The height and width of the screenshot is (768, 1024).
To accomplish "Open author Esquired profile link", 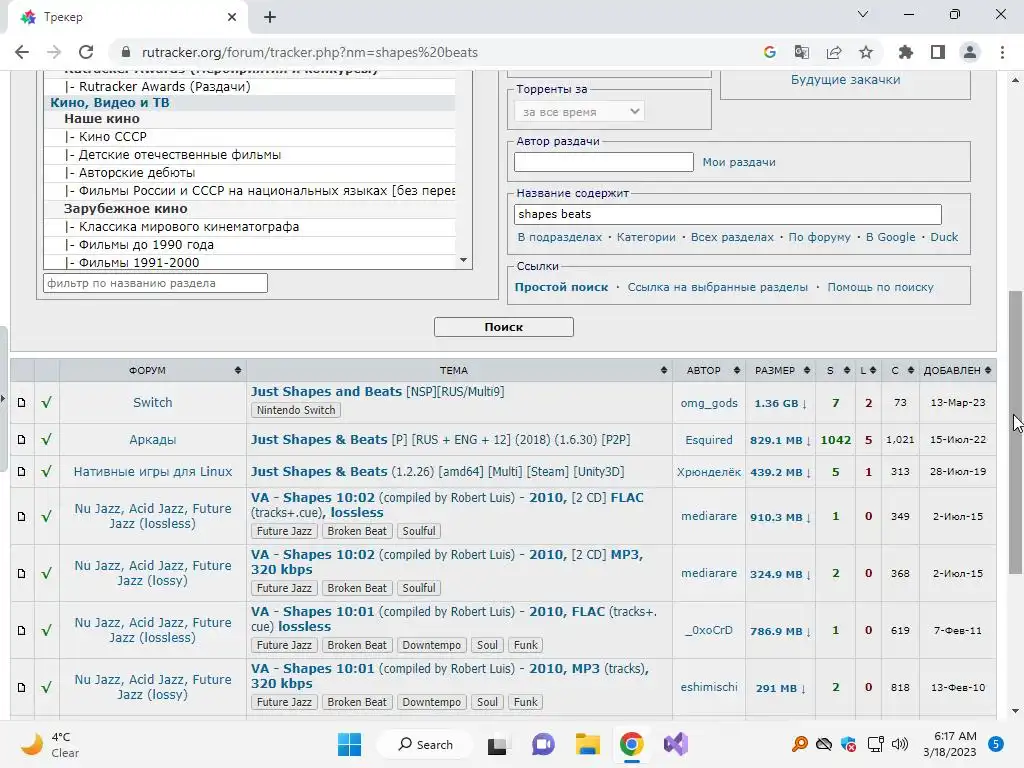I will 709,440.
